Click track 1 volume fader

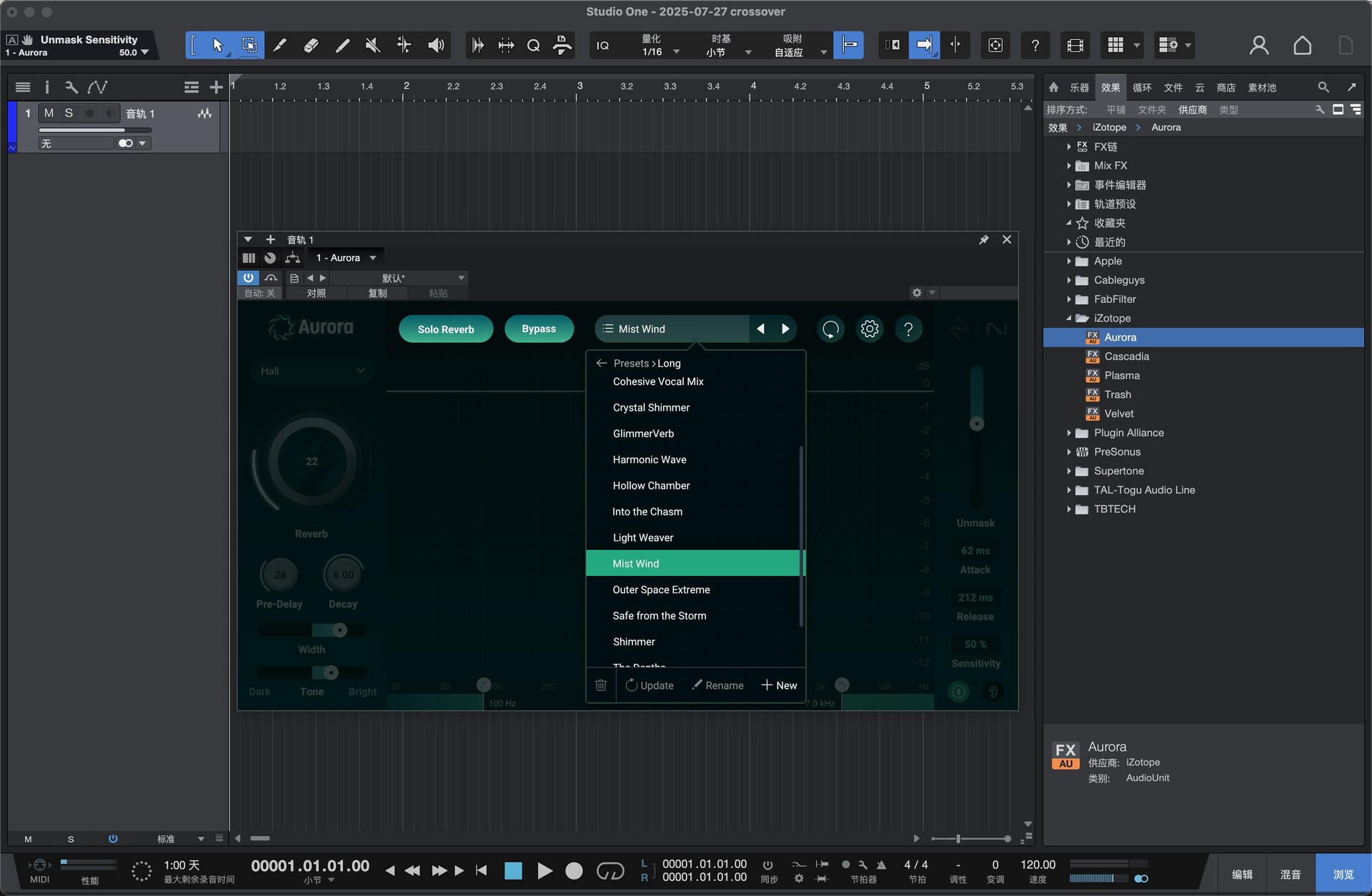pos(95,130)
